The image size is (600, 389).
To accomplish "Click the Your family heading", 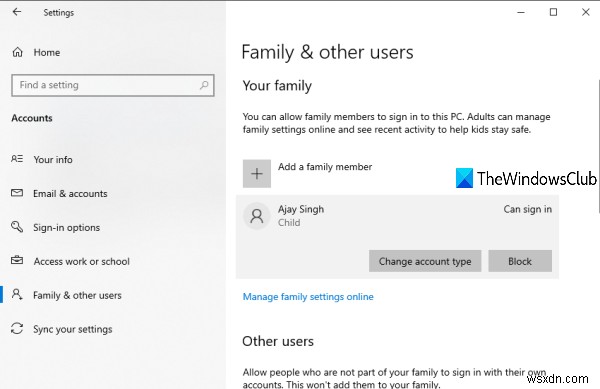I will 277,86.
